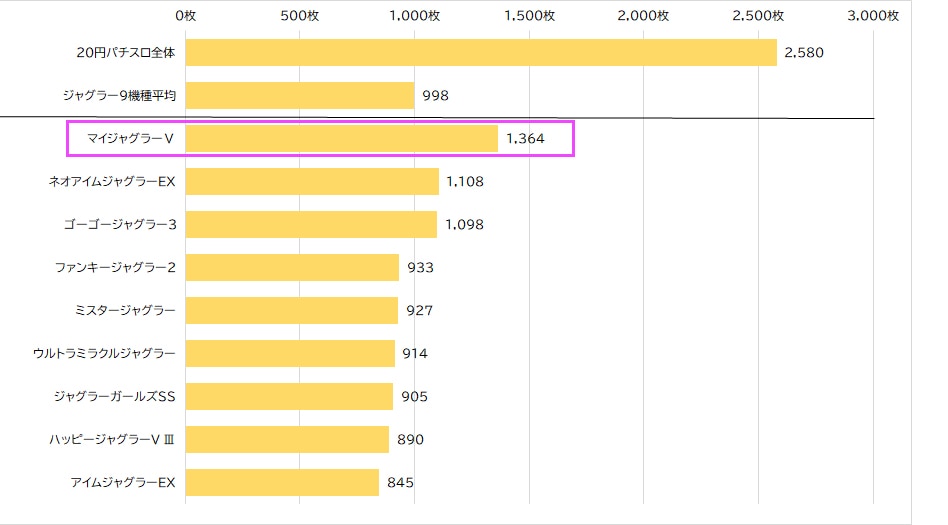Select the ウルトラミラクルジャグラー bar
The width and height of the screenshot is (948, 525).
coord(290,353)
